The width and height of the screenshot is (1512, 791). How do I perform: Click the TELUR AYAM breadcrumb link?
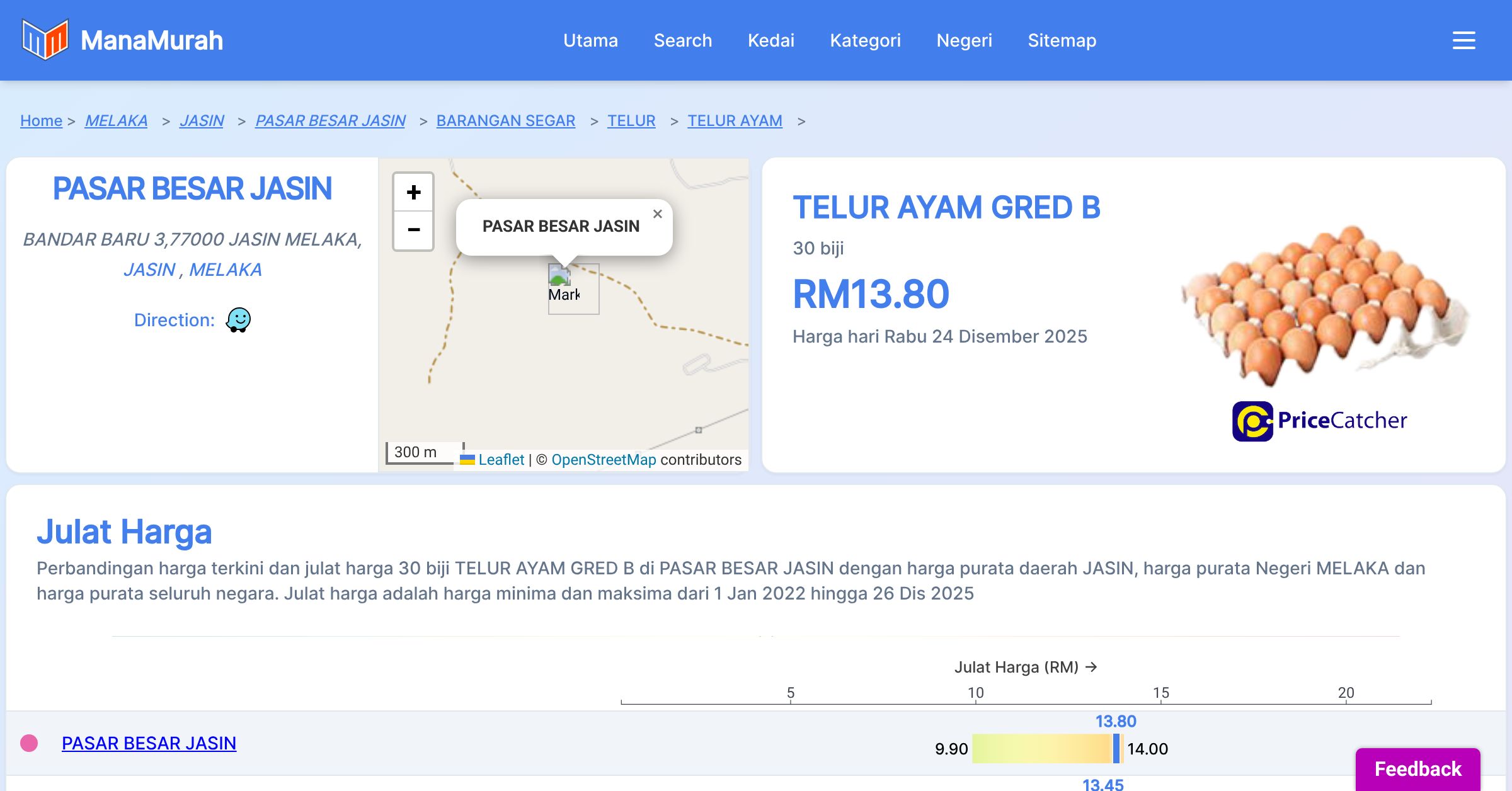tap(735, 120)
